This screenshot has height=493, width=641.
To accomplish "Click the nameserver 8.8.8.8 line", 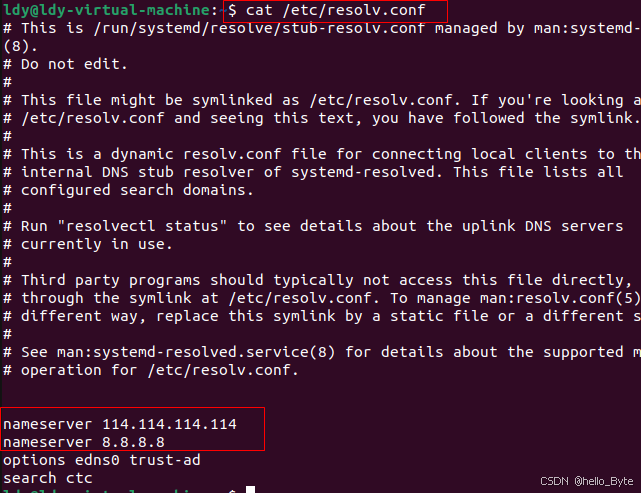I will click(83, 442).
